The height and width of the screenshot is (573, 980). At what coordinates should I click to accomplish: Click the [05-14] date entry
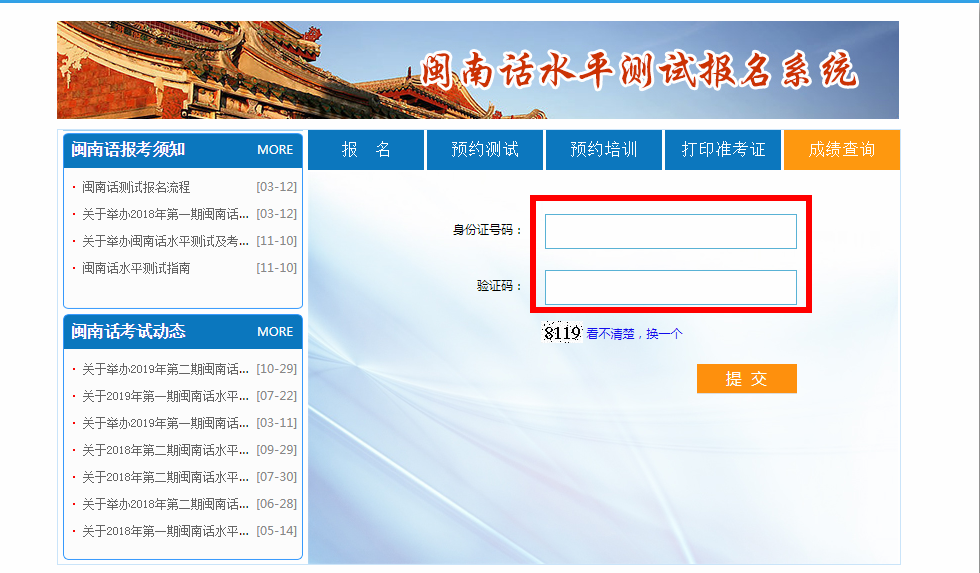(277, 531)
